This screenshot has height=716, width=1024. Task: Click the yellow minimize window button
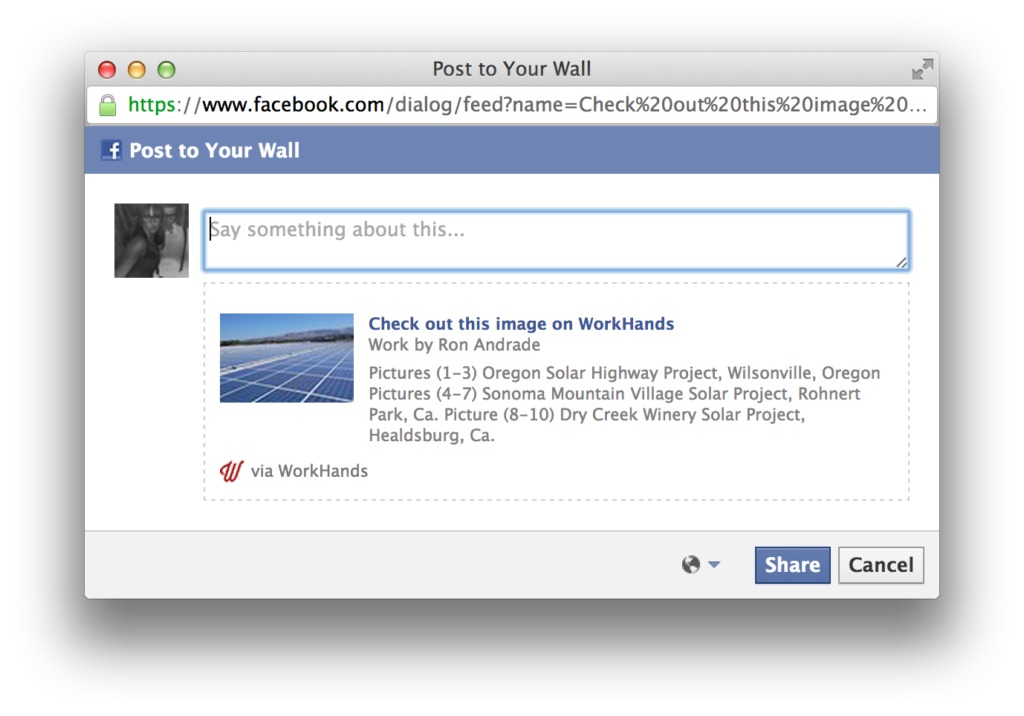pyautogui.click(x=137, y=70)
